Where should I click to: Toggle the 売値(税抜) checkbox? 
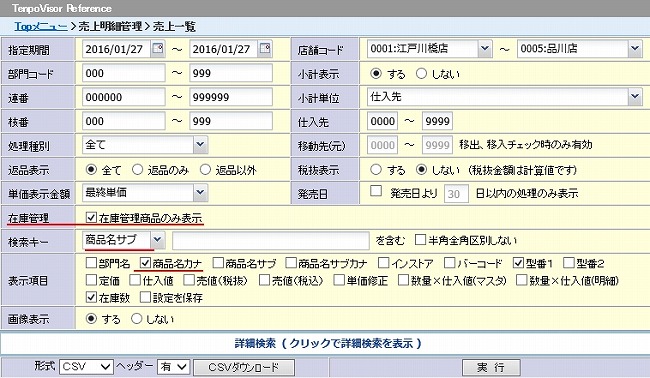point(189,280)
